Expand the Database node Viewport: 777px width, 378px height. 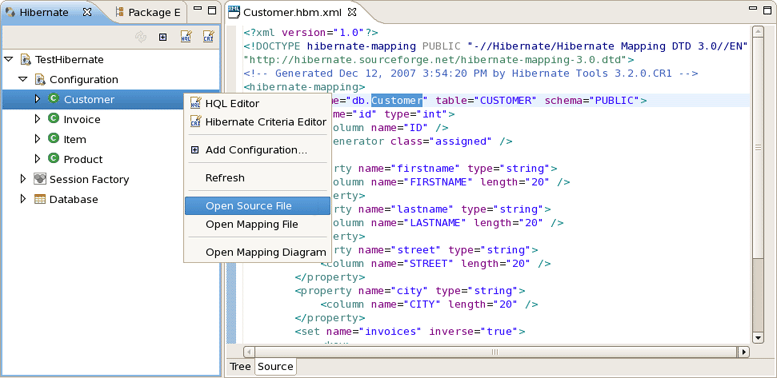point(22,199)
